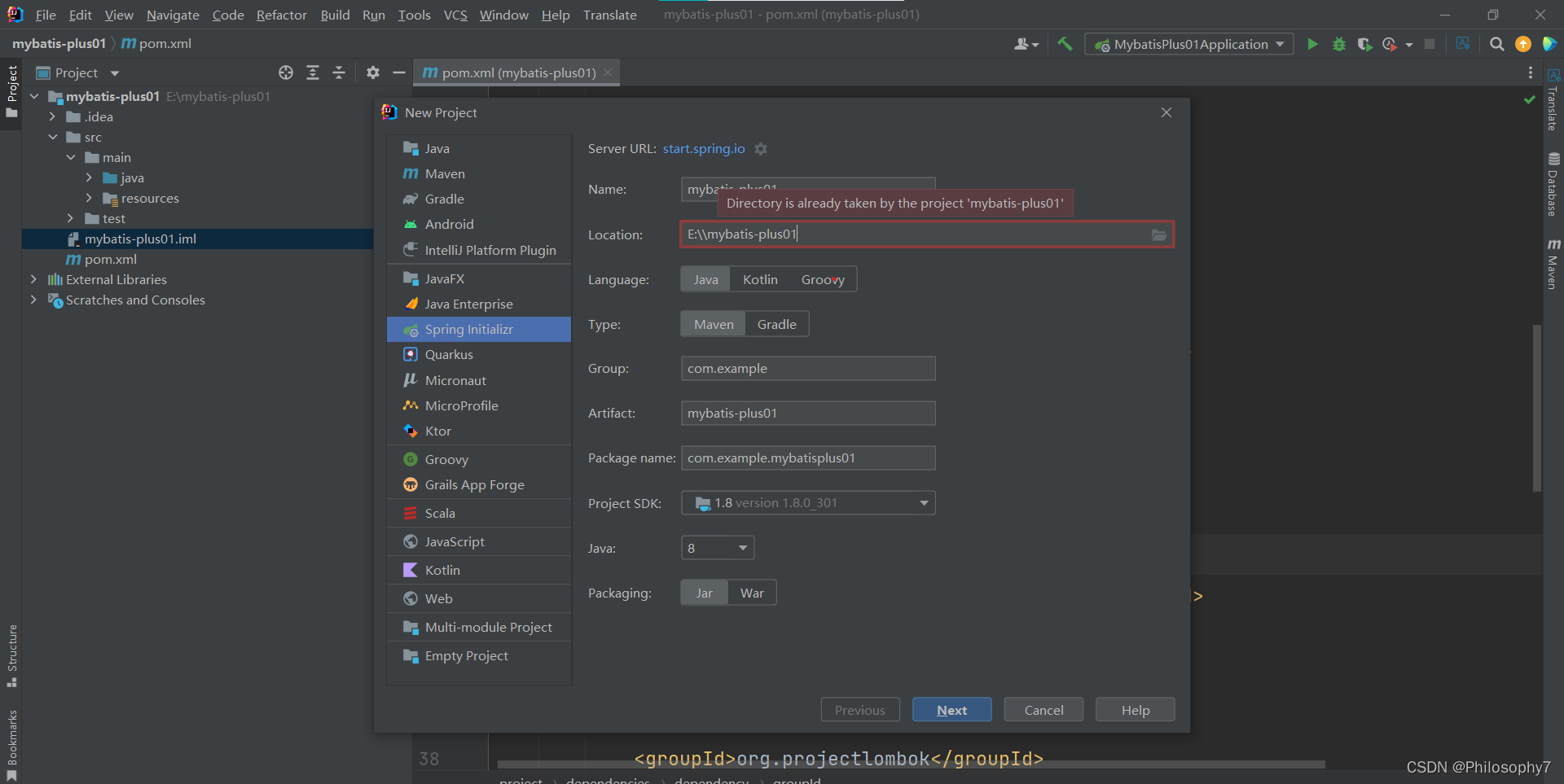1564x784 pixels.
Task: Open the Project SDK dropdown
Action: click(x=808, y=503)
